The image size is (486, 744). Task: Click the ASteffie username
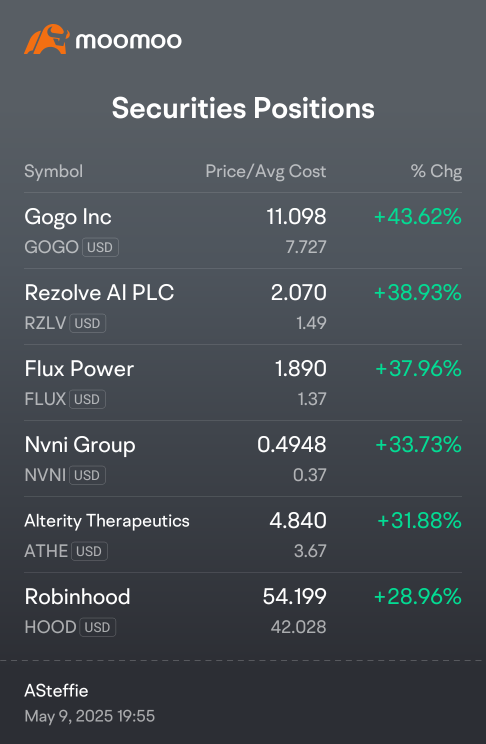point(56,691)
